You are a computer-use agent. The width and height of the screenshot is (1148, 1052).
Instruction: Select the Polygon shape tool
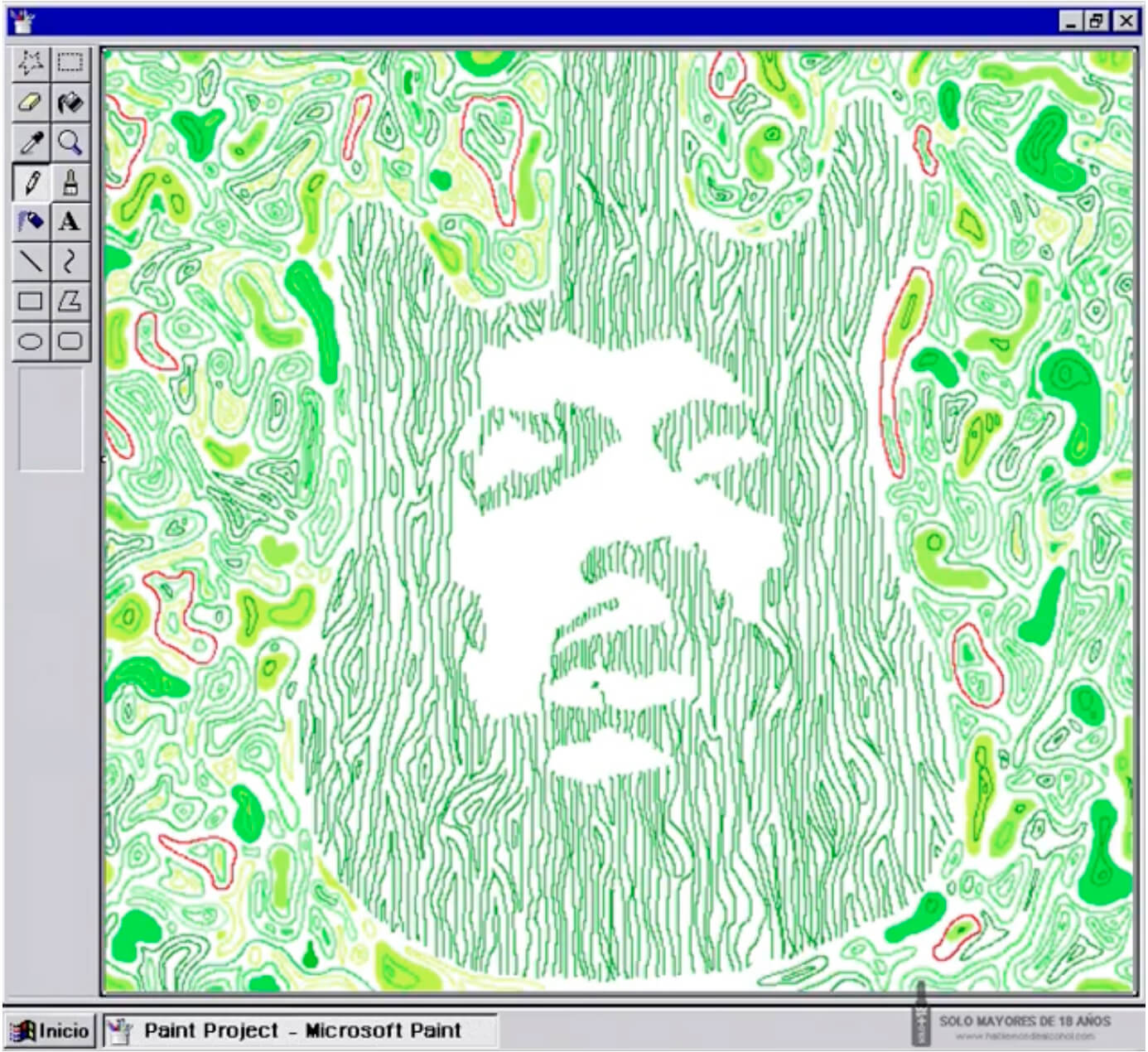tap(70, 301)
